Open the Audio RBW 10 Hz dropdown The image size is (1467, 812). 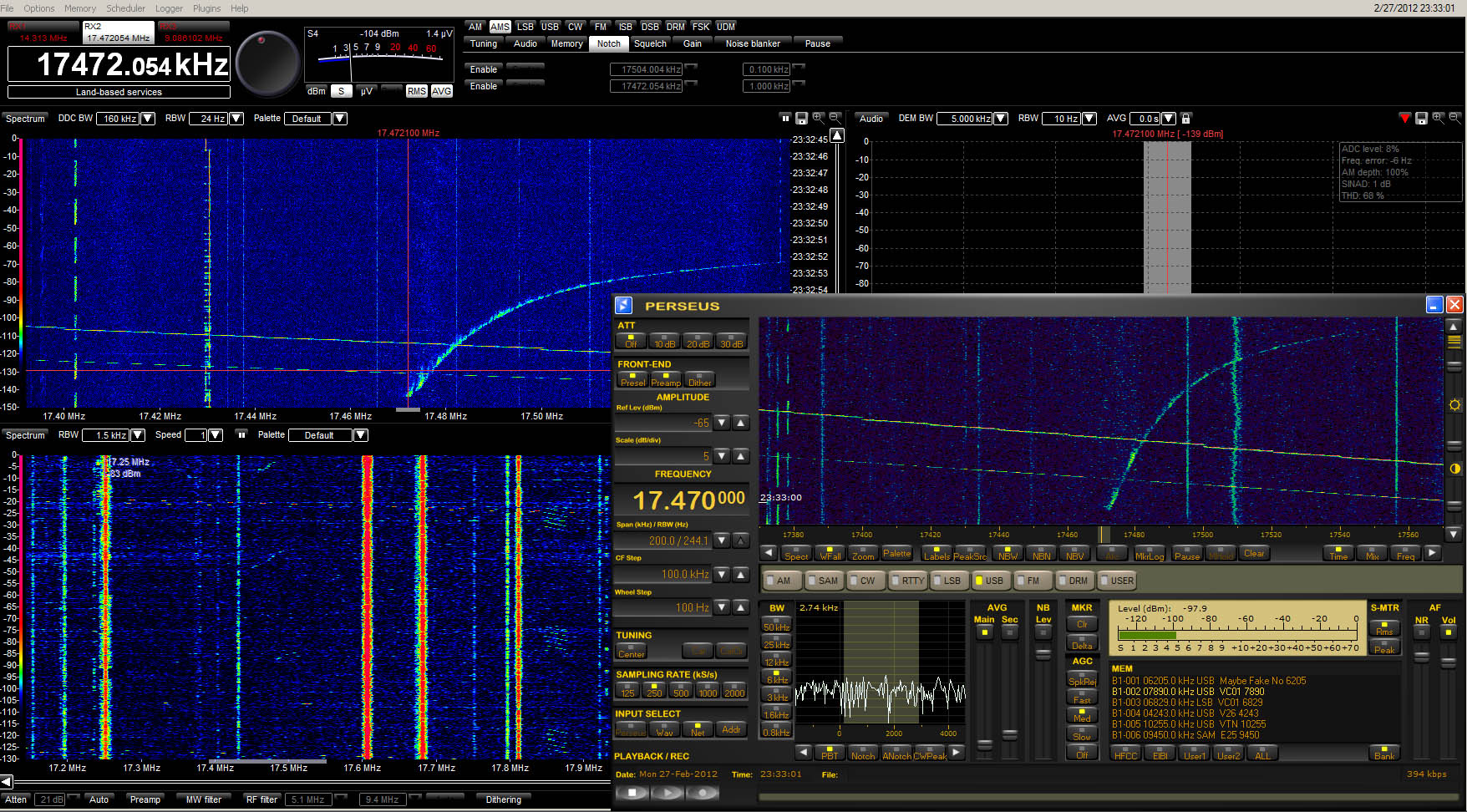pos(1089,119)
